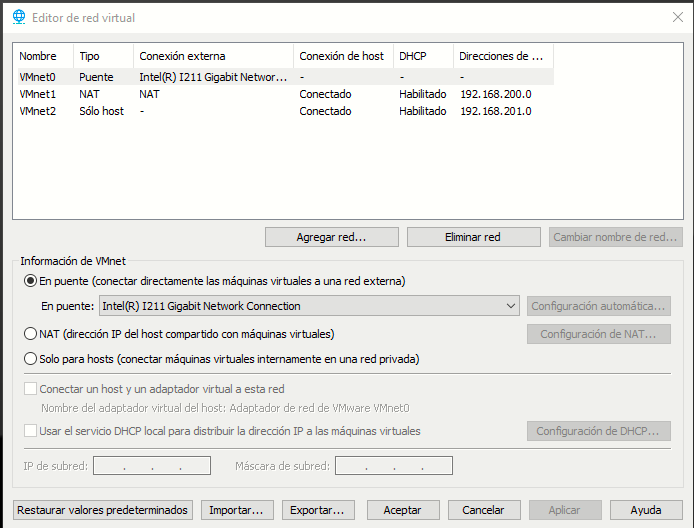Close the Editor de red virtual window
The width and height of the screenshot is (694, 528).
pyautogui.click(x=678, y=17)
